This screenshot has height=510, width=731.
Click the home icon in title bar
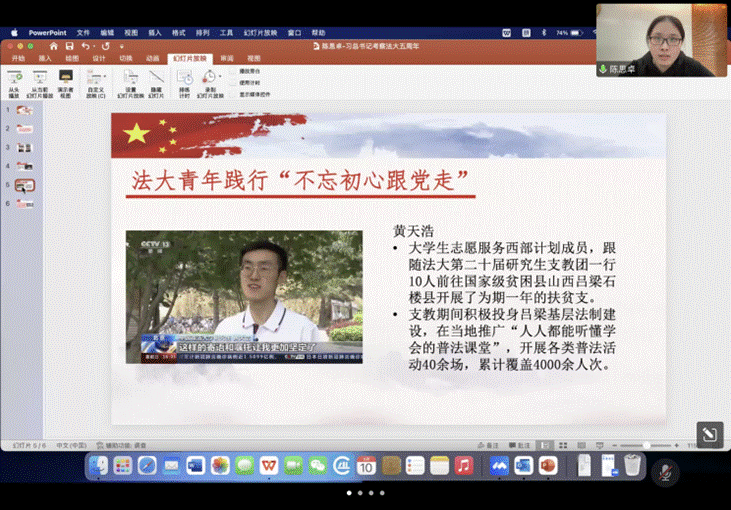pyautogui.click(x=54, y=46)
